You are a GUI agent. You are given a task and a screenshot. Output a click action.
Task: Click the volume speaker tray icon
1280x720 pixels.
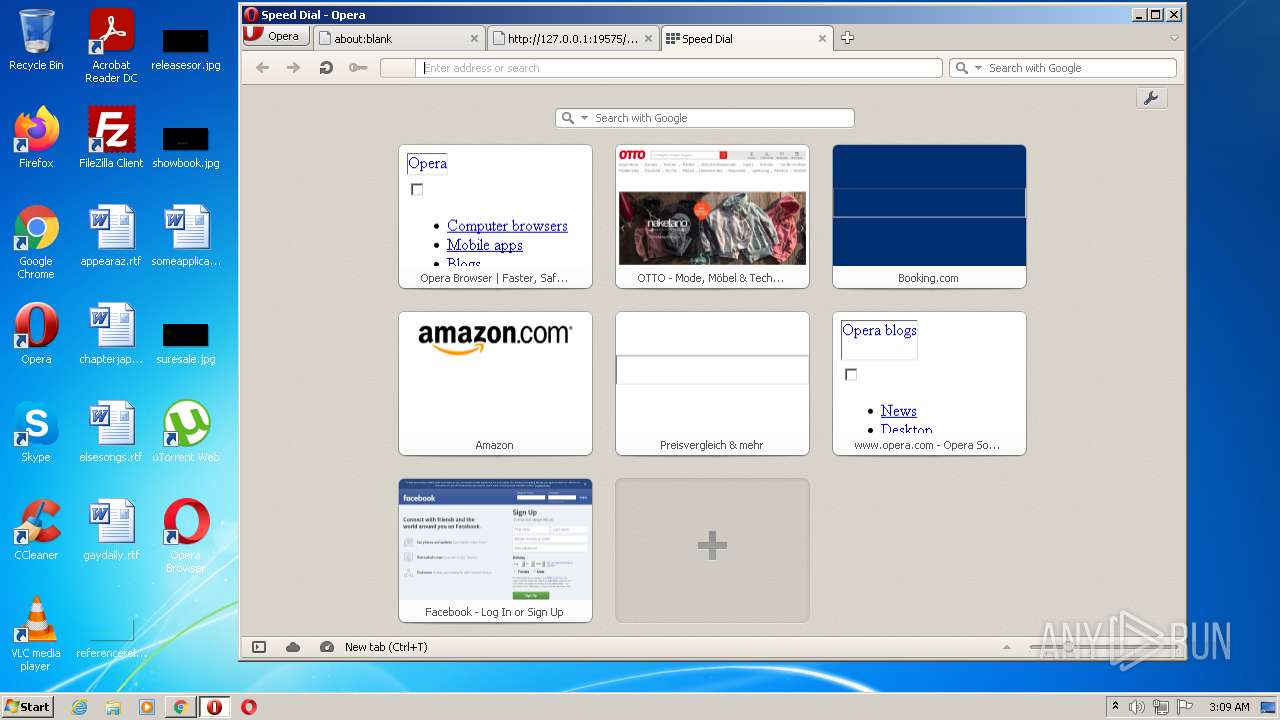click(x=1137, y=707)
